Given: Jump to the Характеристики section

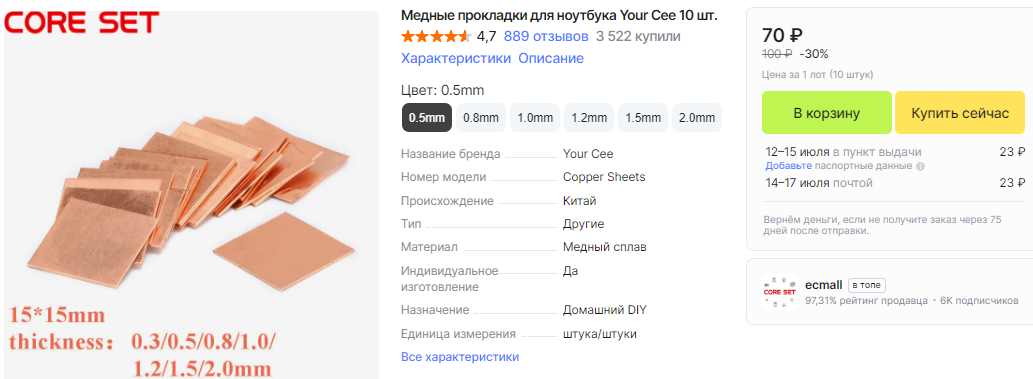Looking at the screenshot, I should click(456, 58).
